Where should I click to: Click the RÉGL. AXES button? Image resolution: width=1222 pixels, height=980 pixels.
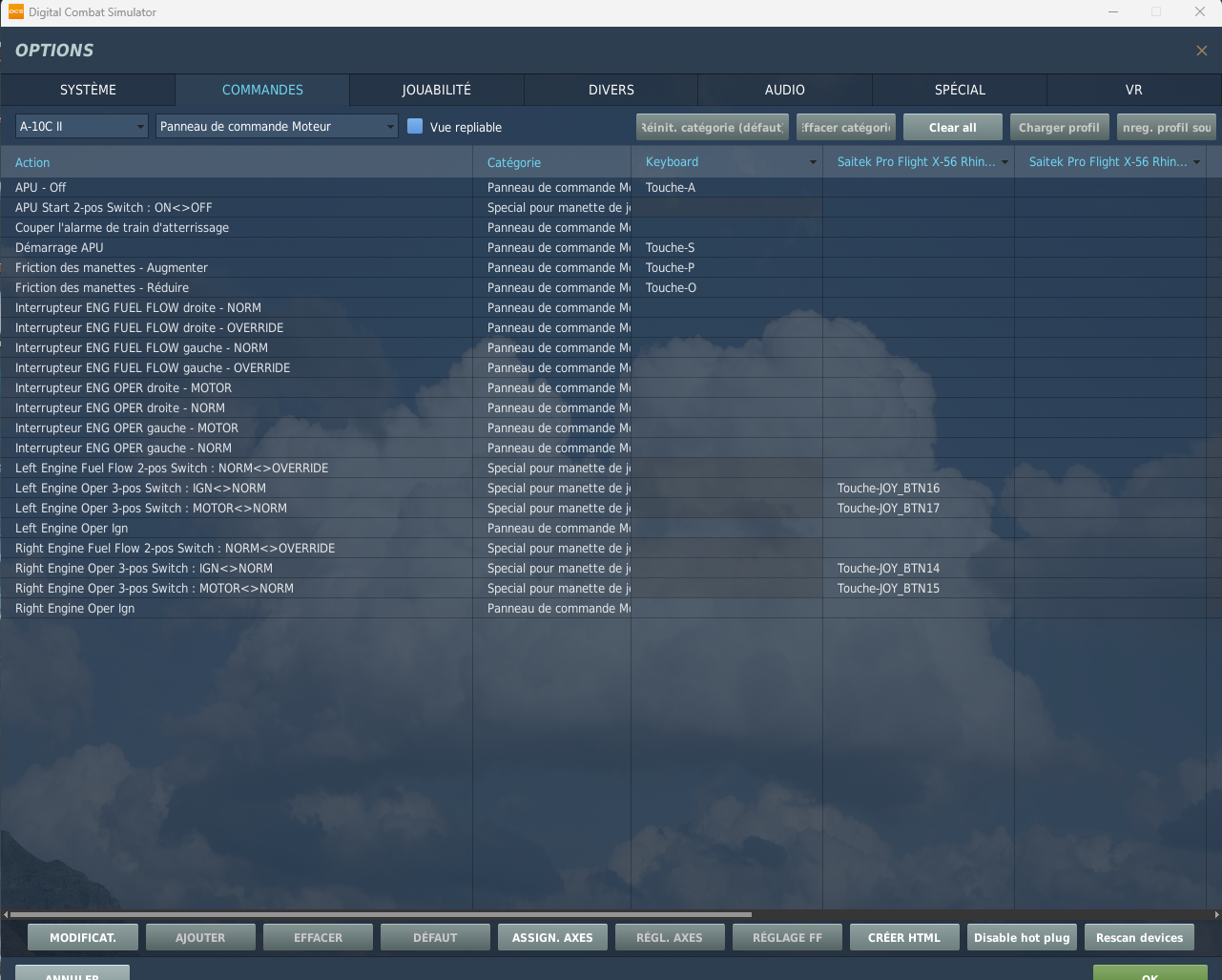coord(670,937)
